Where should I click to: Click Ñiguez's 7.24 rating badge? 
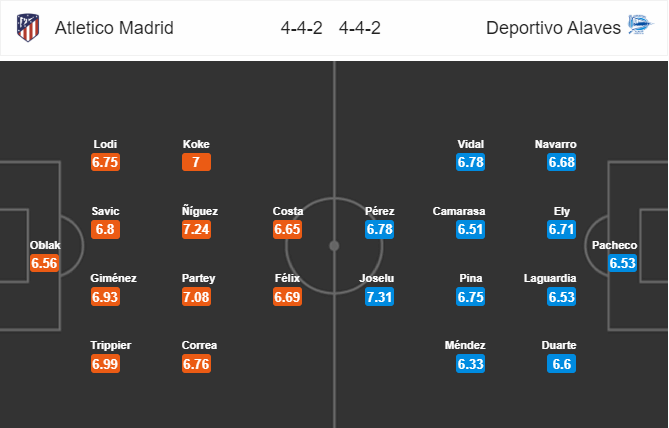197,229
